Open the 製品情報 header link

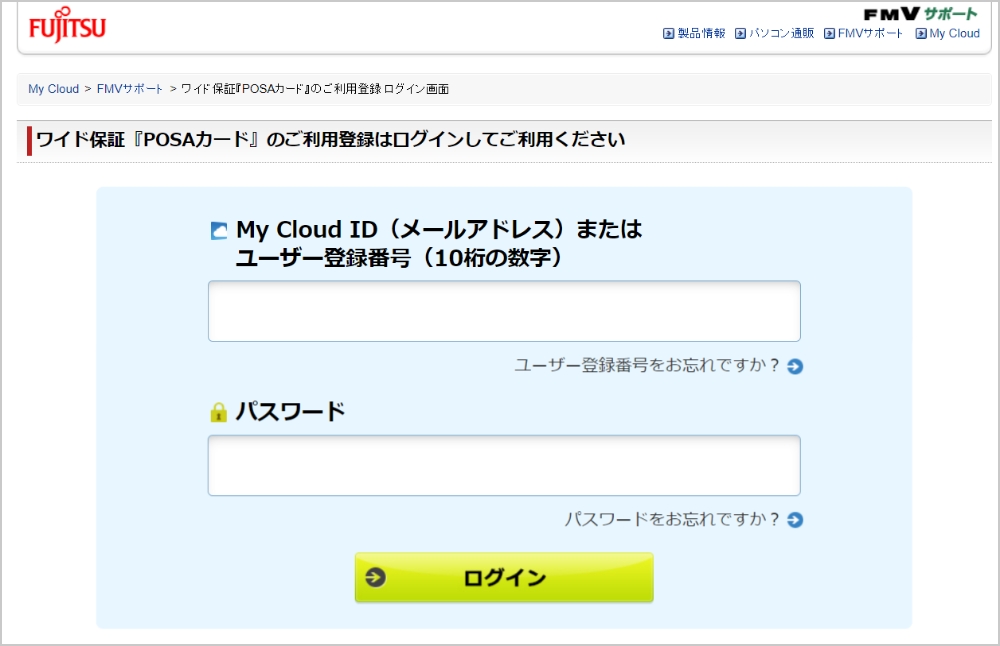pos(701,34)
